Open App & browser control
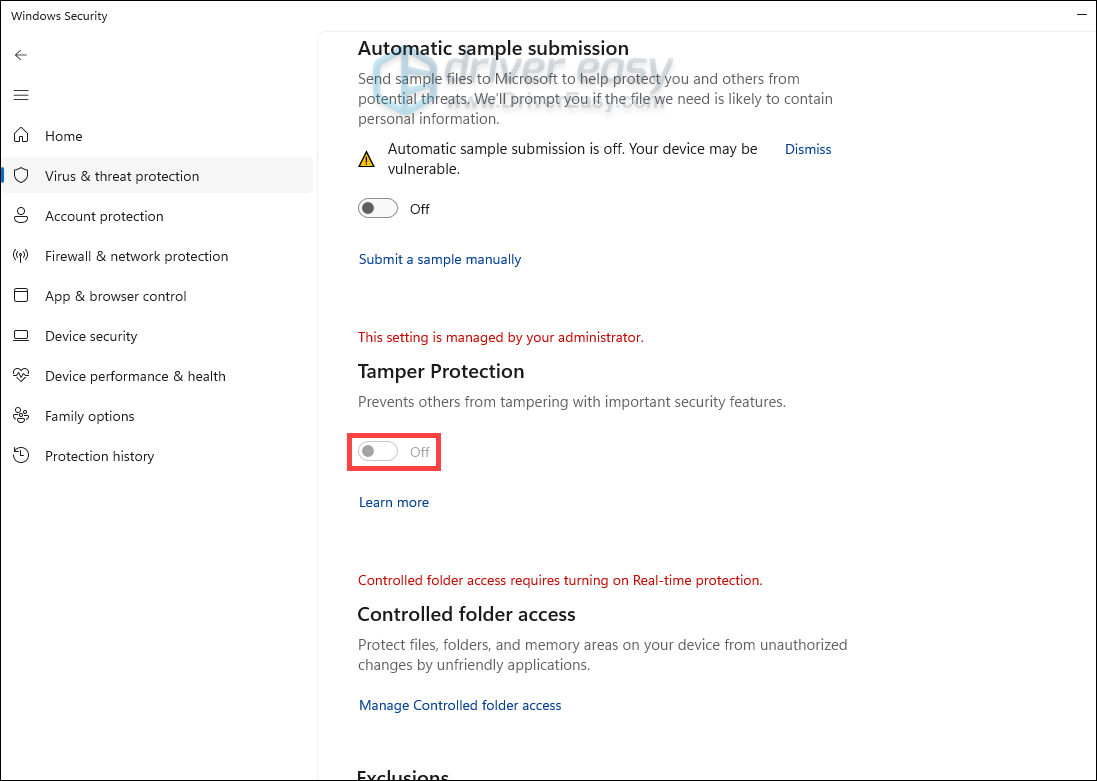Viewport: 1097px width, 781px height. [157, 295]
